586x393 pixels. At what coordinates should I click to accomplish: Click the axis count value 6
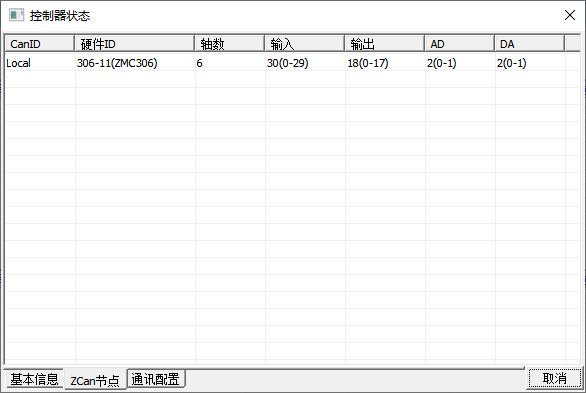tap(199, 63)
